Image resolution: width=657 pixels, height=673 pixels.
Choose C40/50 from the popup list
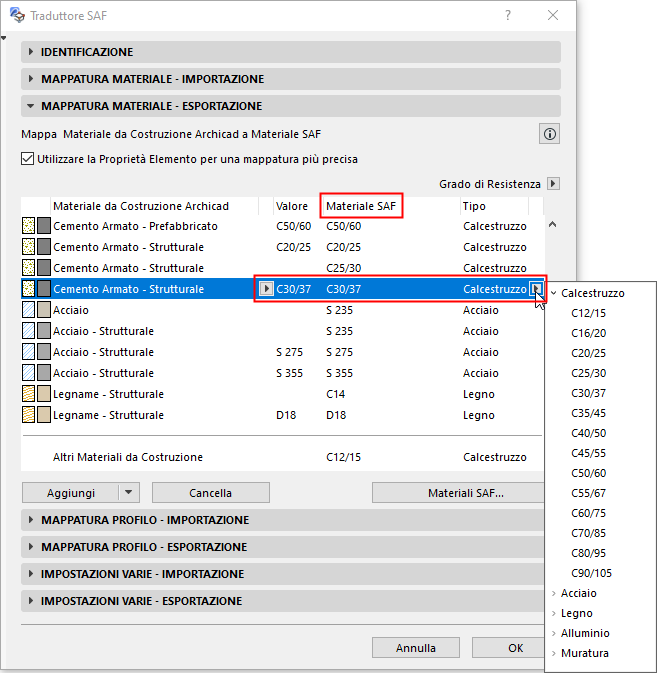click(588, 433)
